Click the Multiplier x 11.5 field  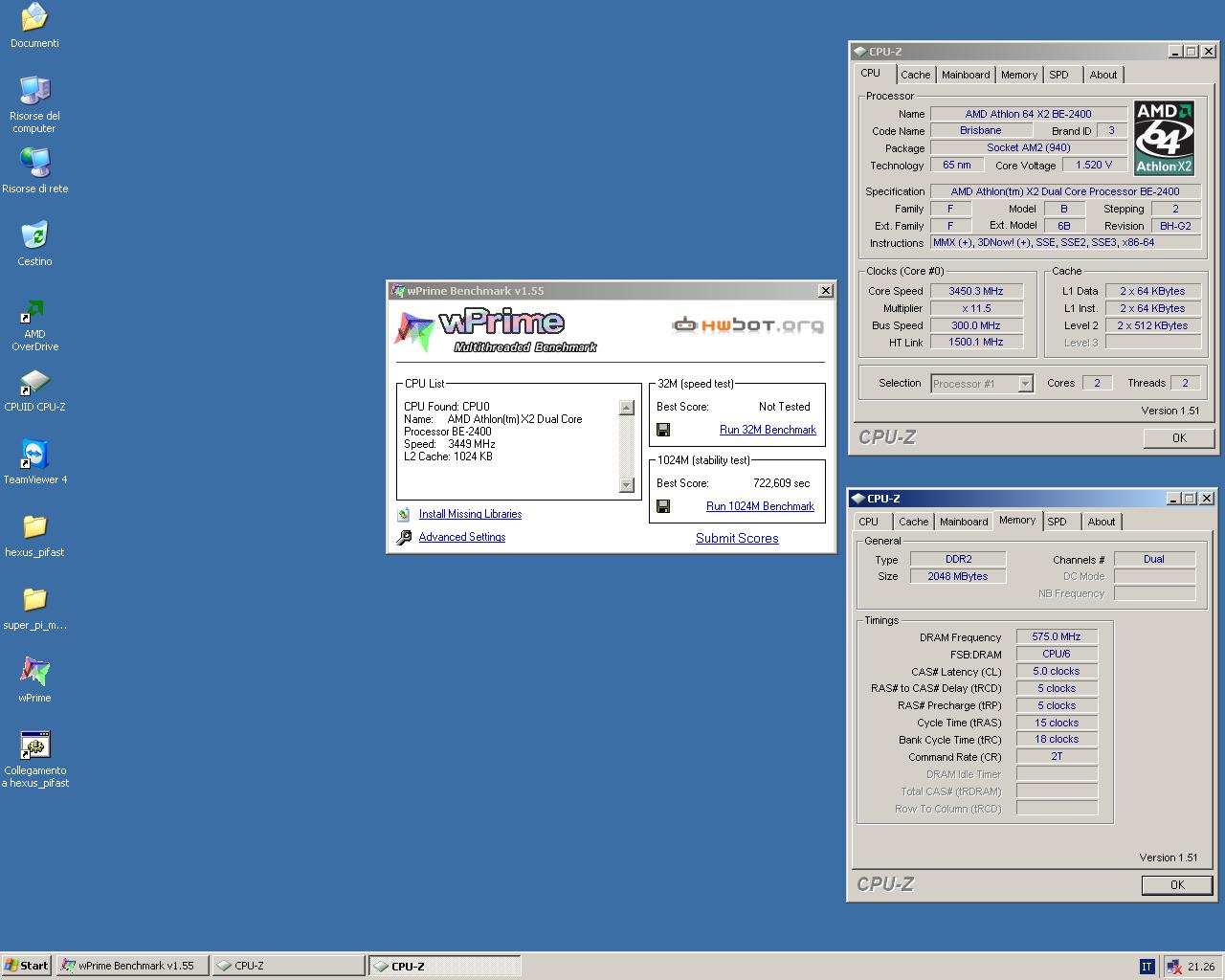[x=976, y=308]
